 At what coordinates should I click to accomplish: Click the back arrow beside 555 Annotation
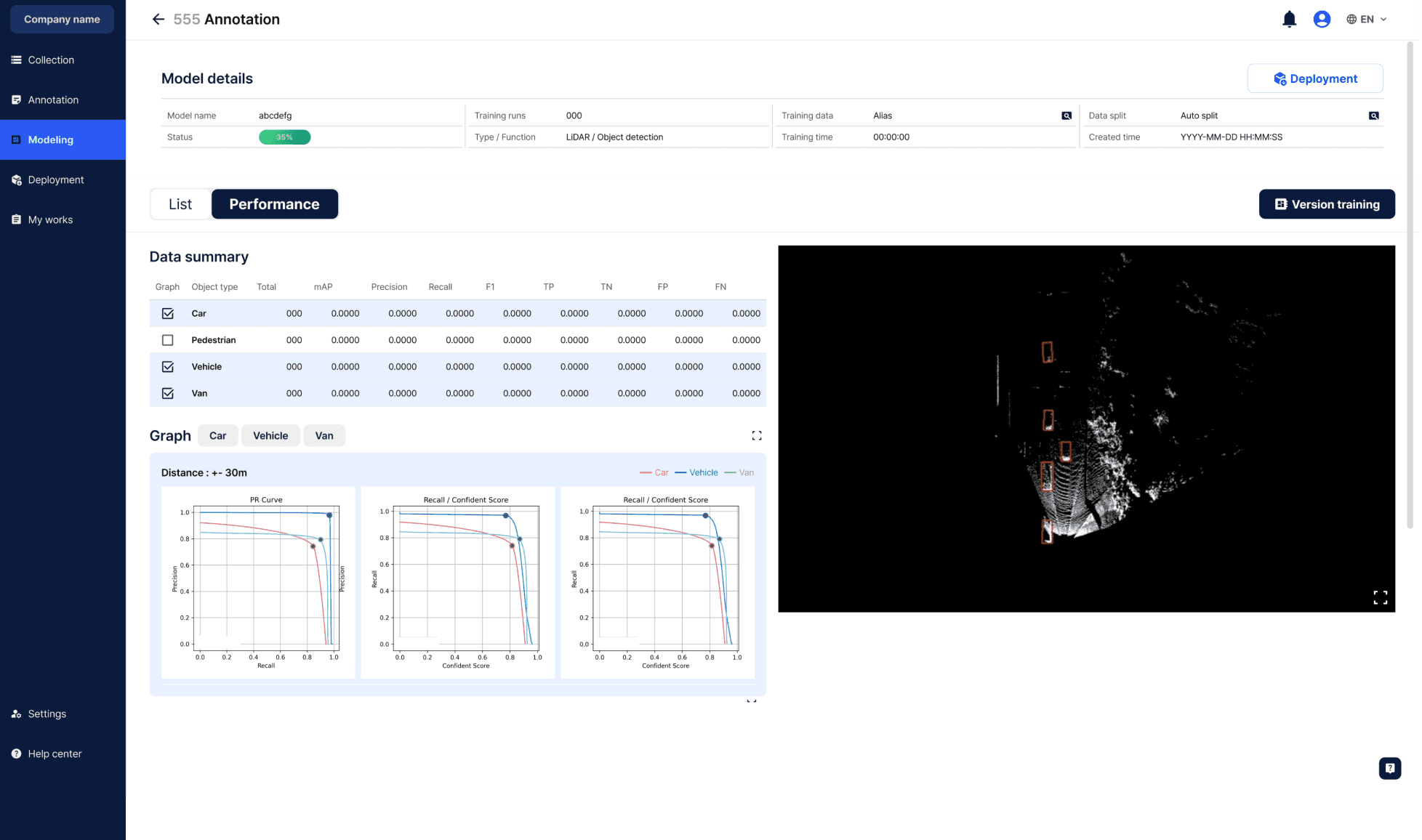158,20
